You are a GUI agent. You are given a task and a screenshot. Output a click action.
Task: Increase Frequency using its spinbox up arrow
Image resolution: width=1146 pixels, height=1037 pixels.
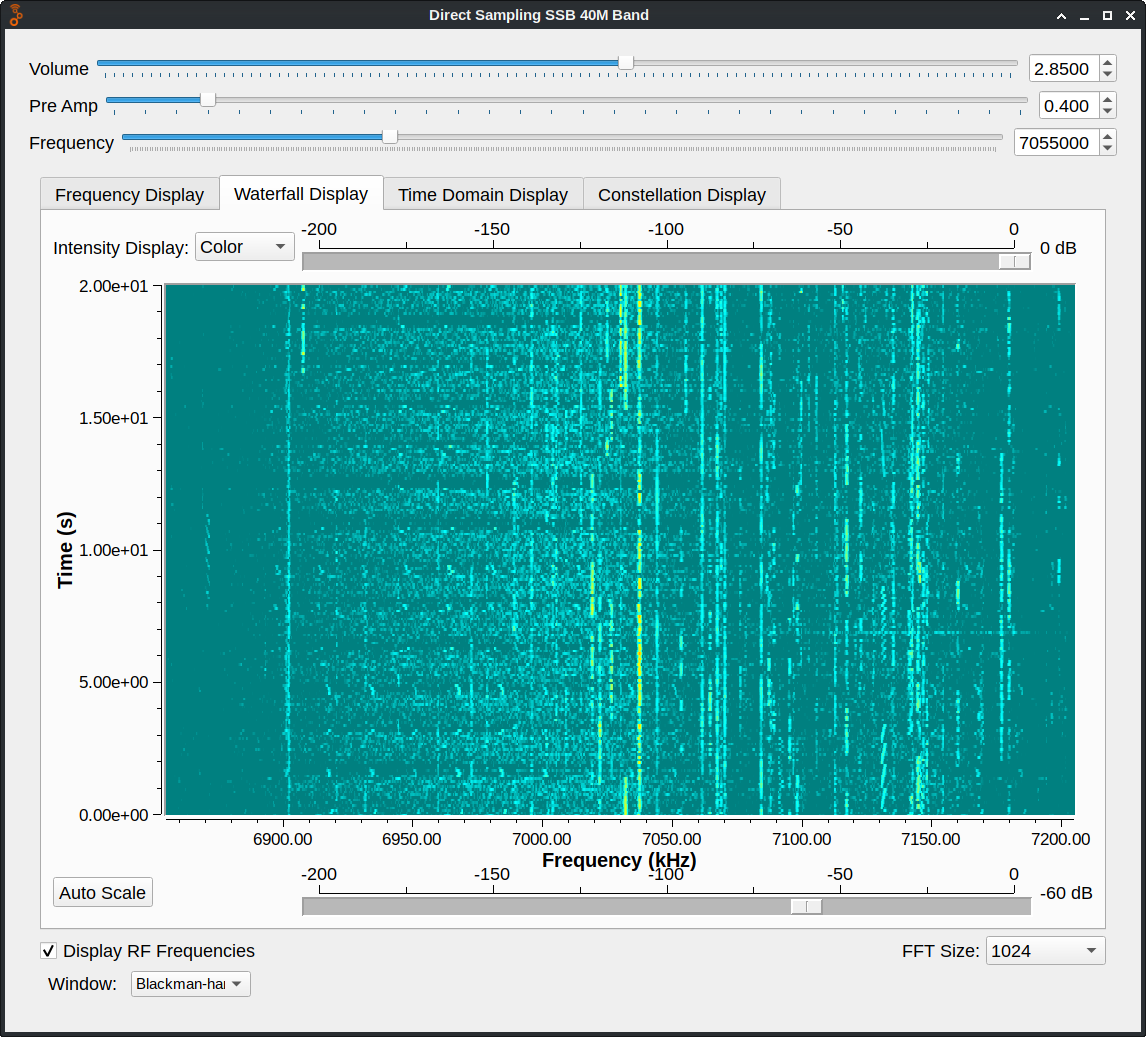point(1107,136)
